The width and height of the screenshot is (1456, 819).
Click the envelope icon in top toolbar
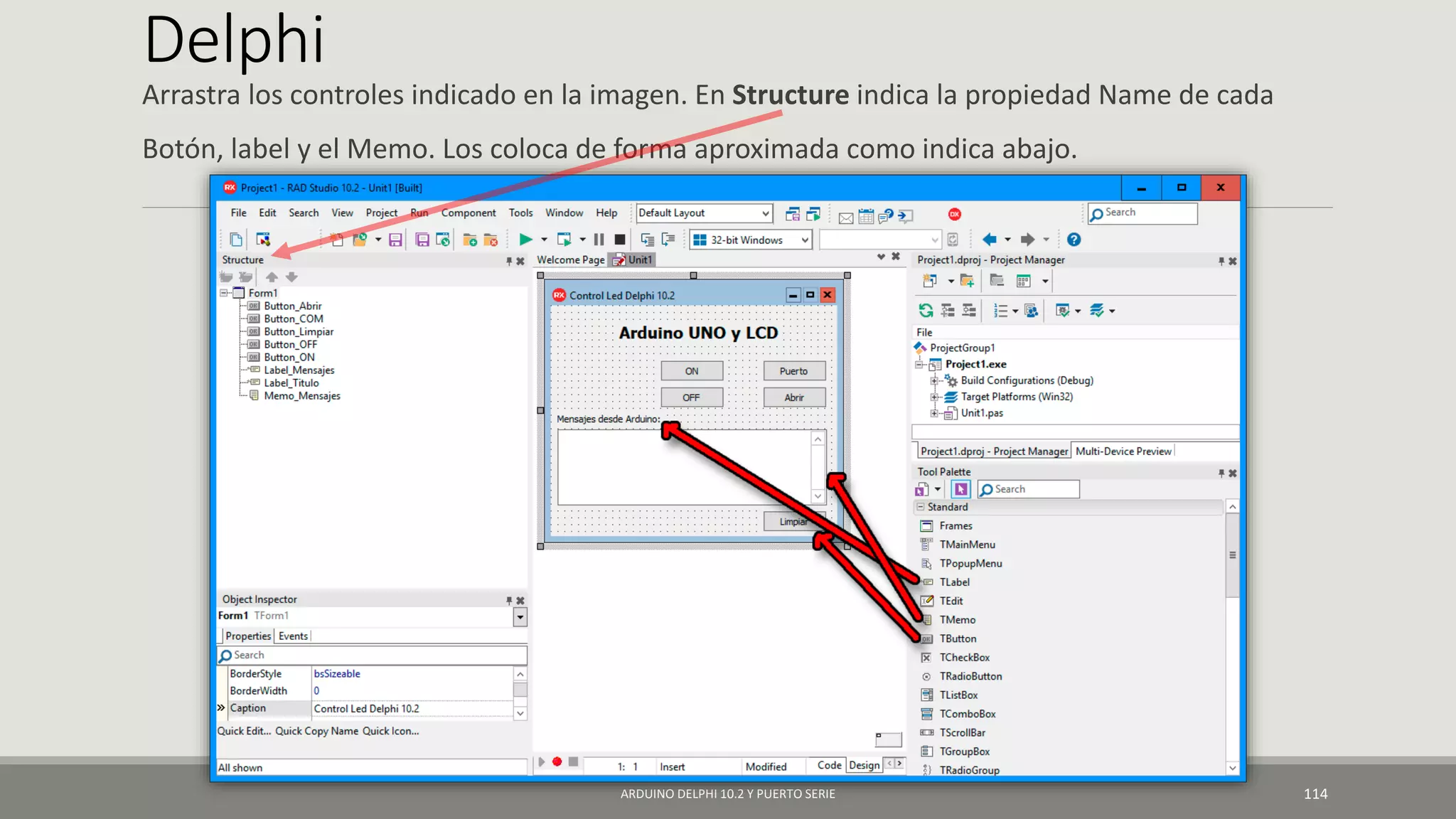846,218
